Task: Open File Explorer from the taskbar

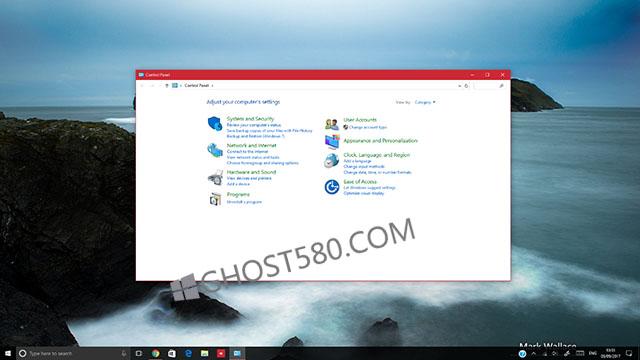Action: [x=204, y=353]
